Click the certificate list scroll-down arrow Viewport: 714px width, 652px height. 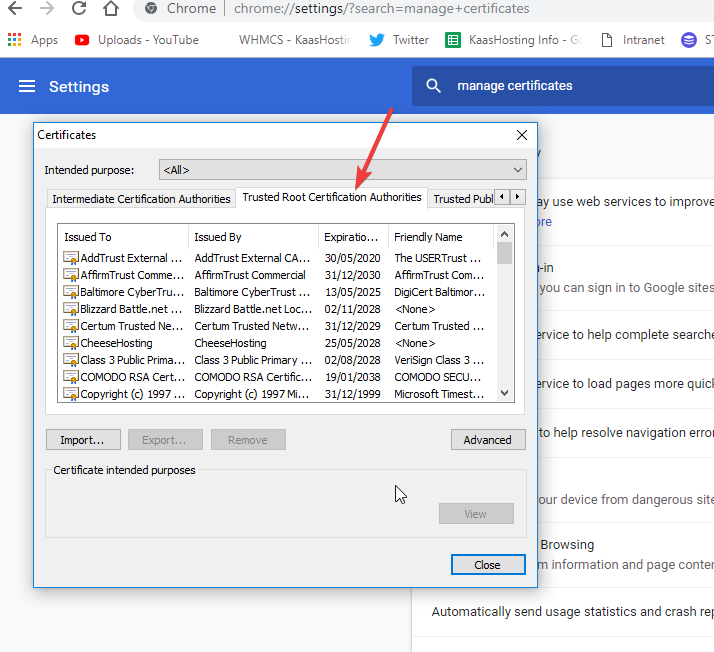coord(505,393)
